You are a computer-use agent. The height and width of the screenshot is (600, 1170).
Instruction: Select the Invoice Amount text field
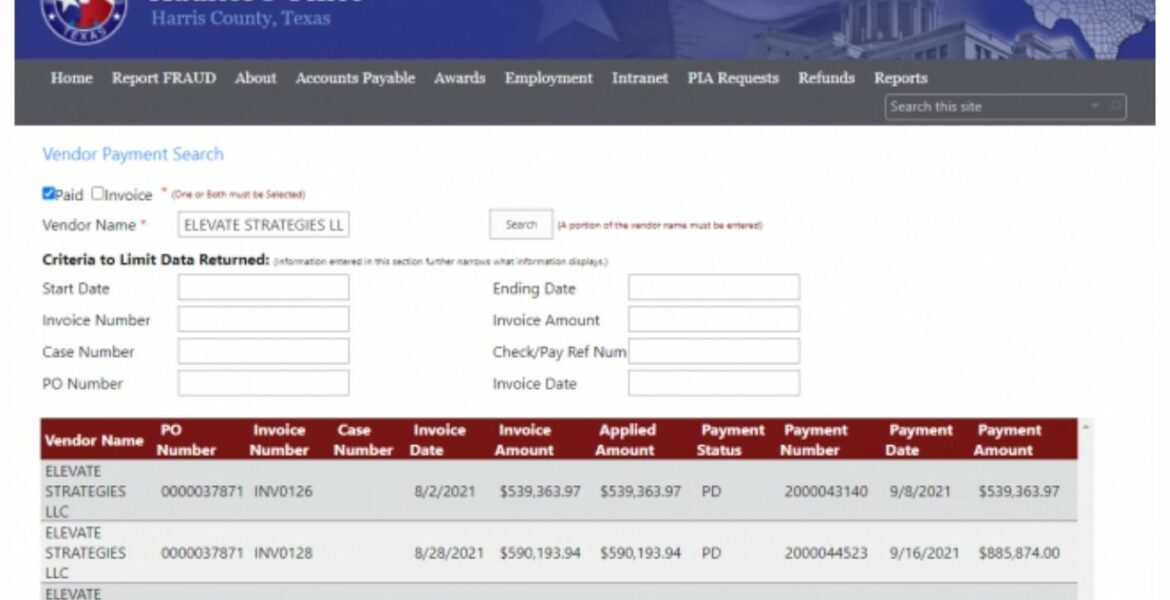(713, 320)
